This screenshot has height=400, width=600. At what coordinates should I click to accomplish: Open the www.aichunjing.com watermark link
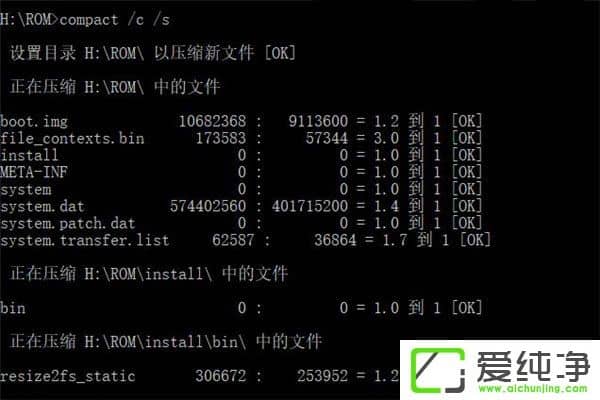click(533, 389)
